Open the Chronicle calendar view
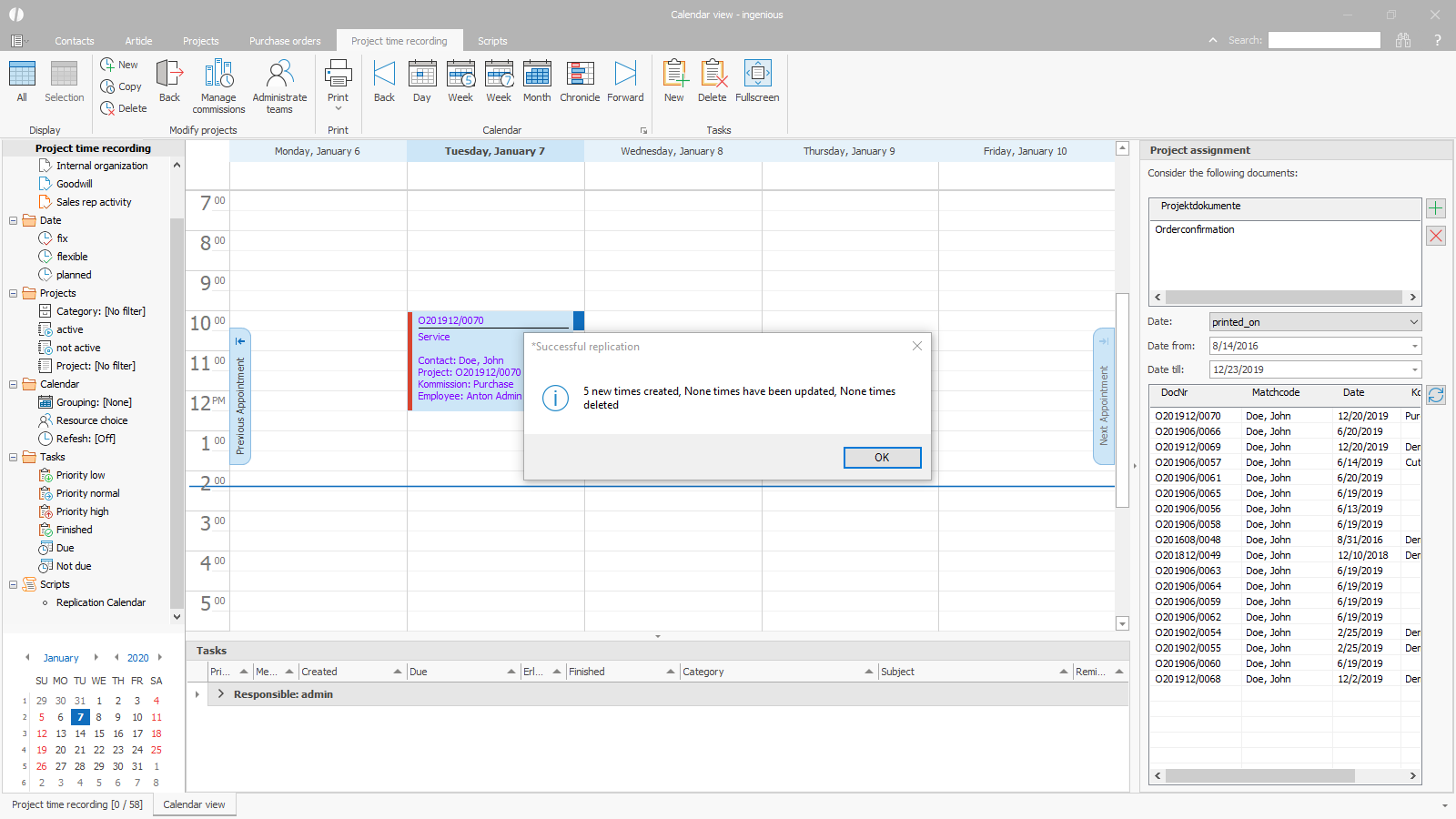Screen dimensions: 1456x819 click(x=580, y=75)
